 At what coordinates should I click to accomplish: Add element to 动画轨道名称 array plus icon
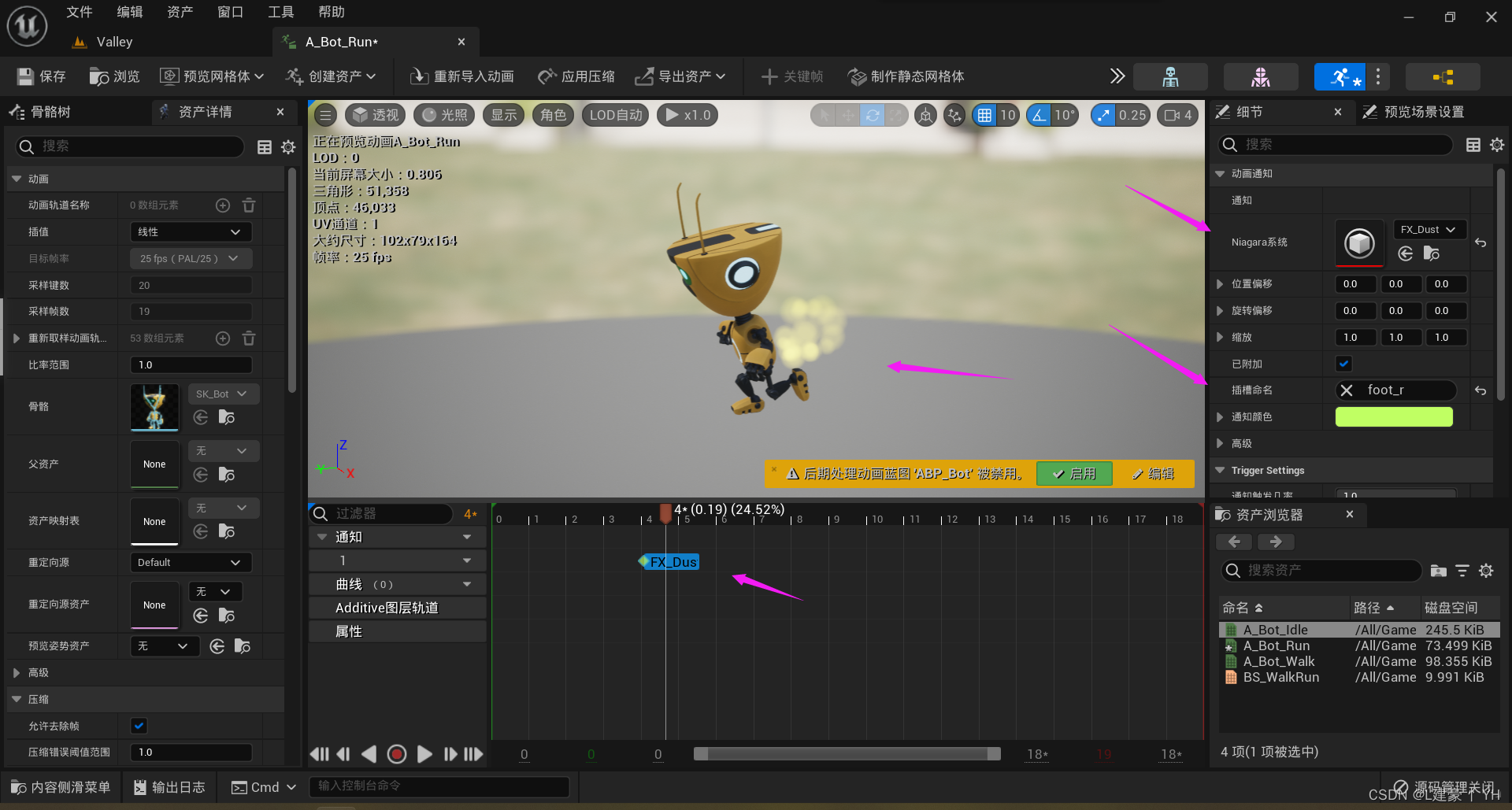coord(223,205)
